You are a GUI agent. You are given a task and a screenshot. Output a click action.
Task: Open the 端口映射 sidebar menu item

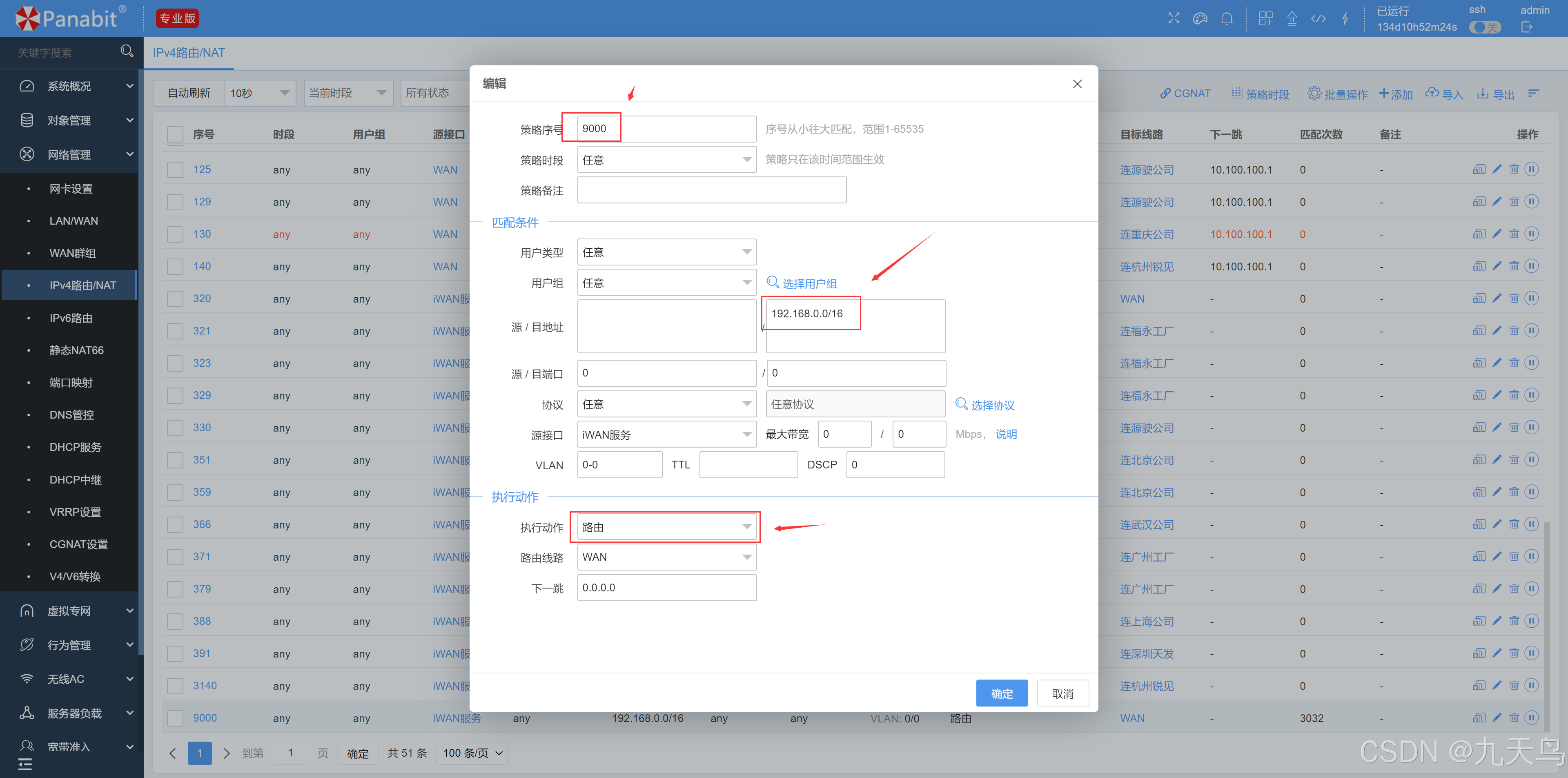click(71, 382)
